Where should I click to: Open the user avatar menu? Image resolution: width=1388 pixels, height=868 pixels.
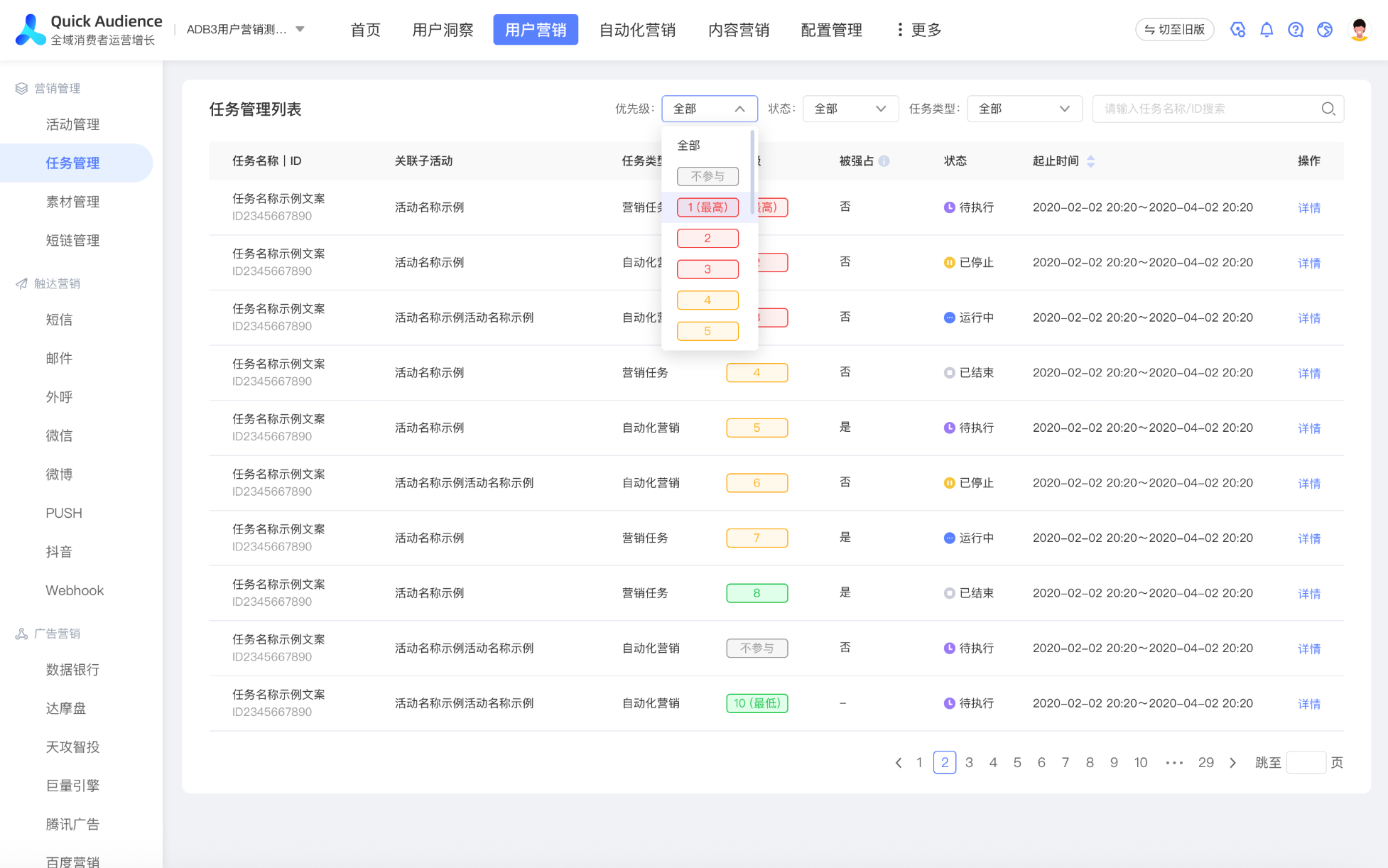pyautogui.click(x=1359, y=30)
